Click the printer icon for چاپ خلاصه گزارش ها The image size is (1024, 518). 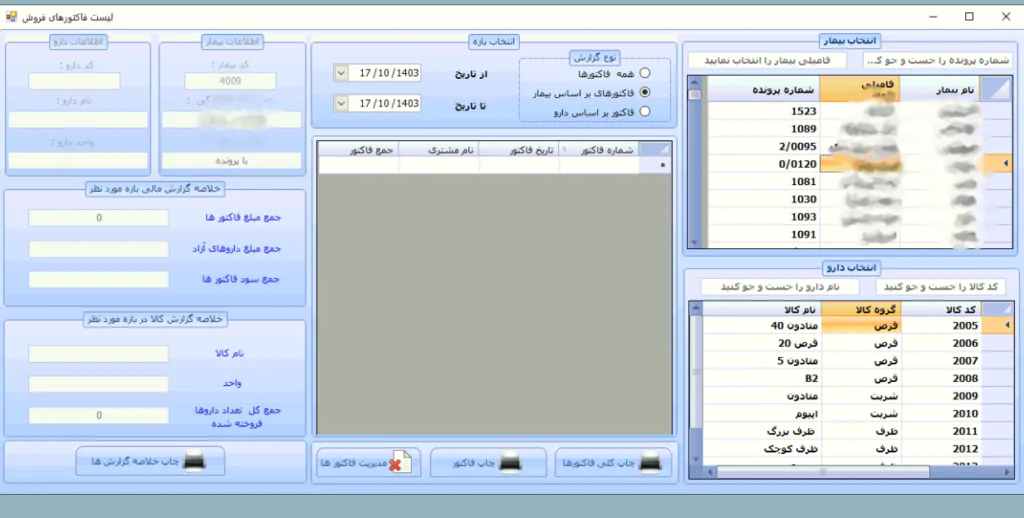(197, 462)
